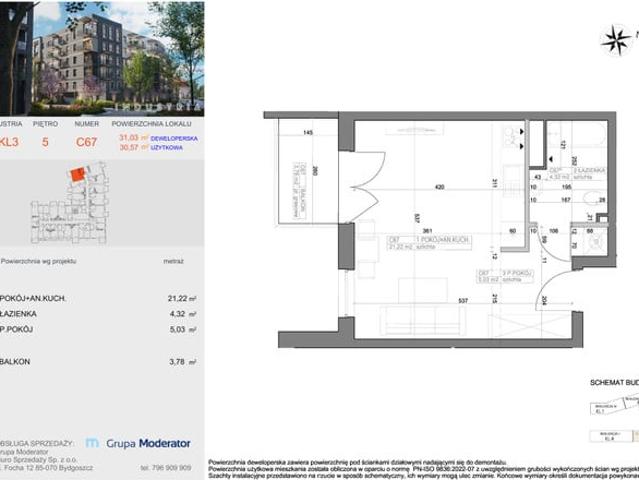Click the 537 horizontal dimension near the bottom of the plan
Viewport: 639px width, 480px height.
(x=463, y=301)
